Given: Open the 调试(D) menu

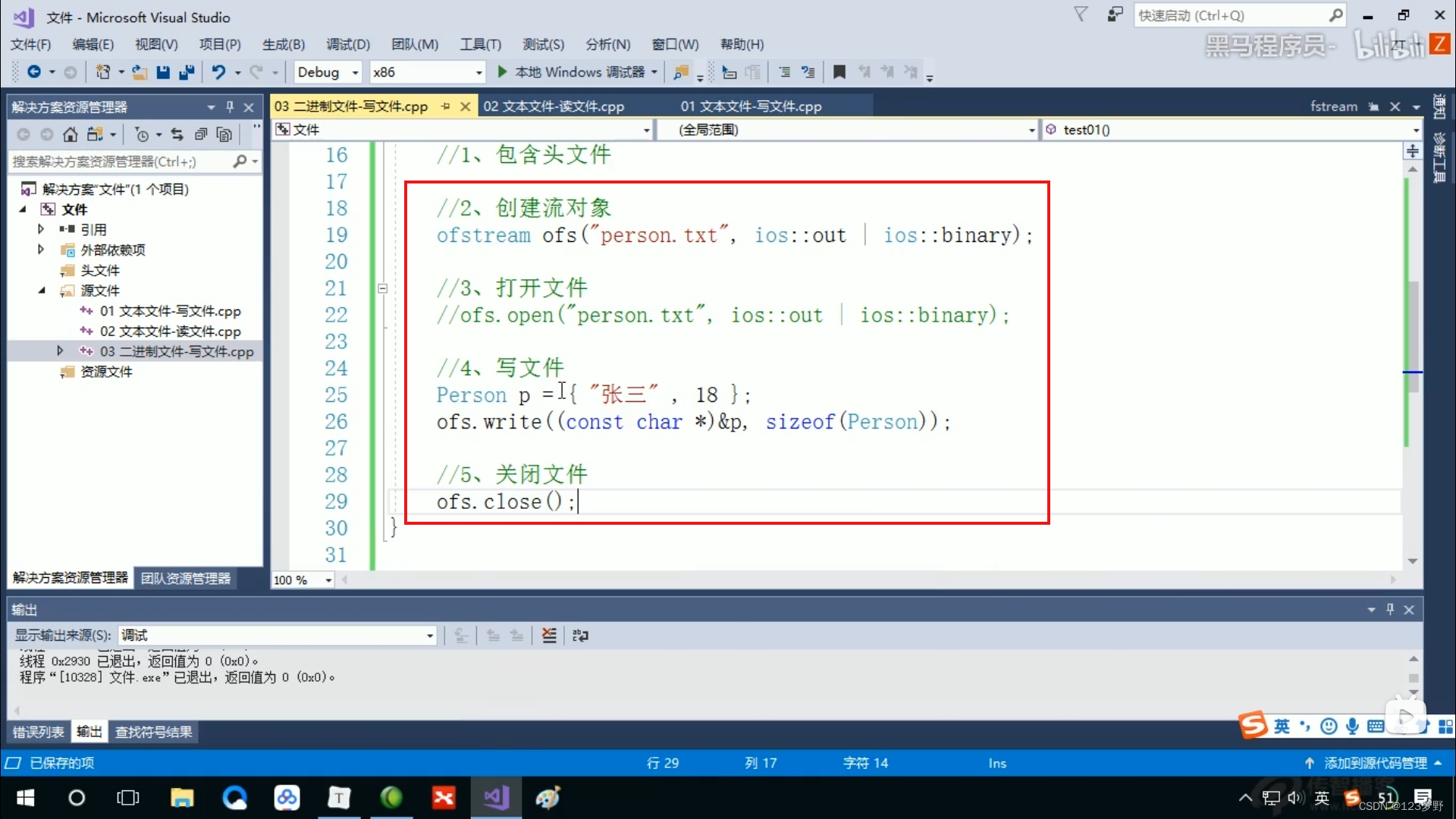Looking at the screenshot, I should pos(348,45).
